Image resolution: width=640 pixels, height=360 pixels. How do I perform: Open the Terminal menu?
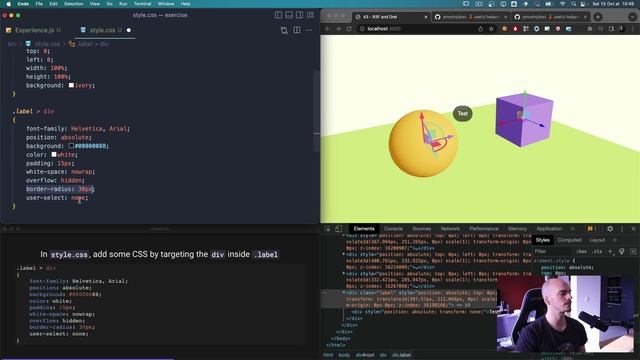coord(142,4)
